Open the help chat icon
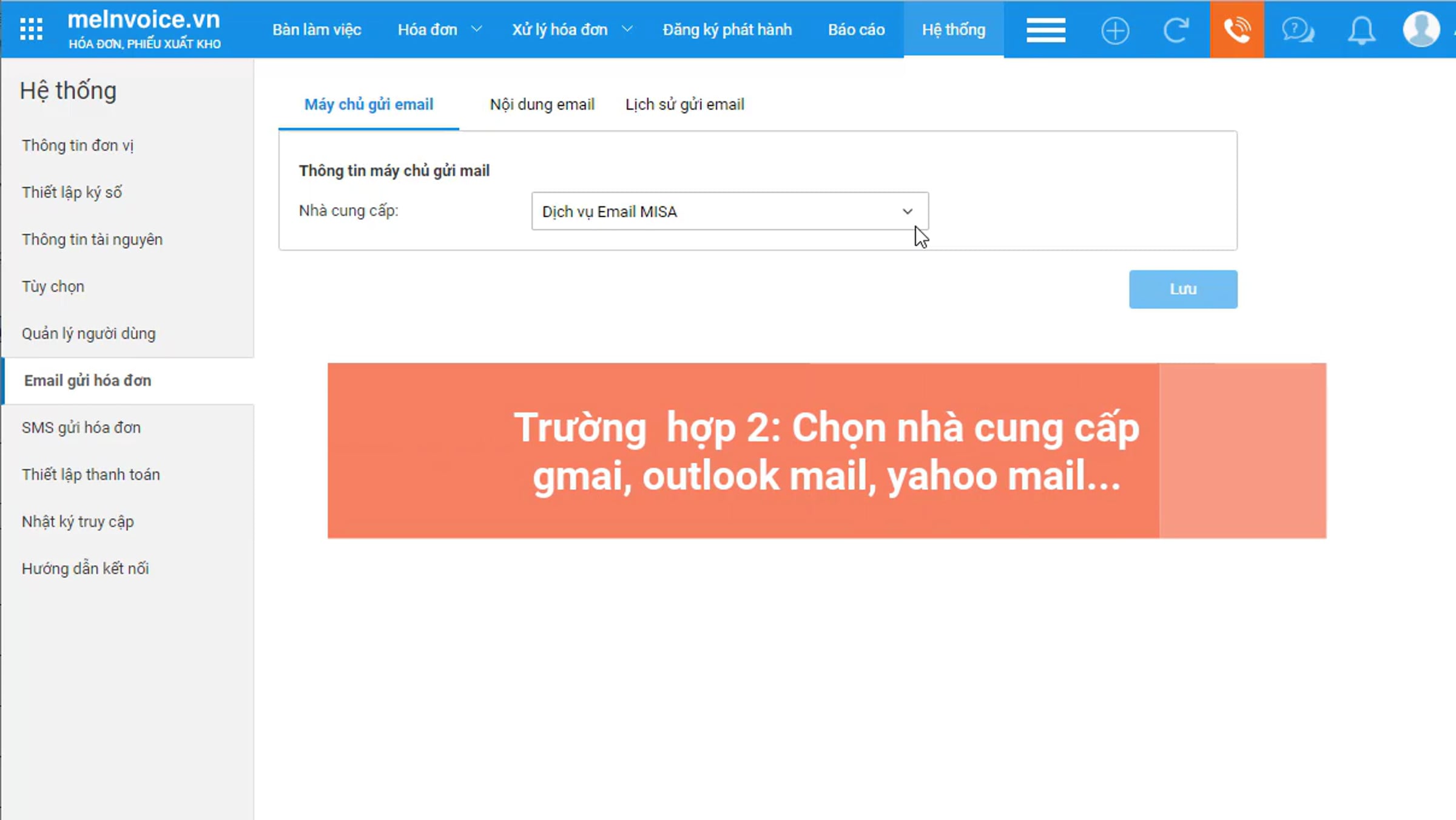 click(1298, 30)
